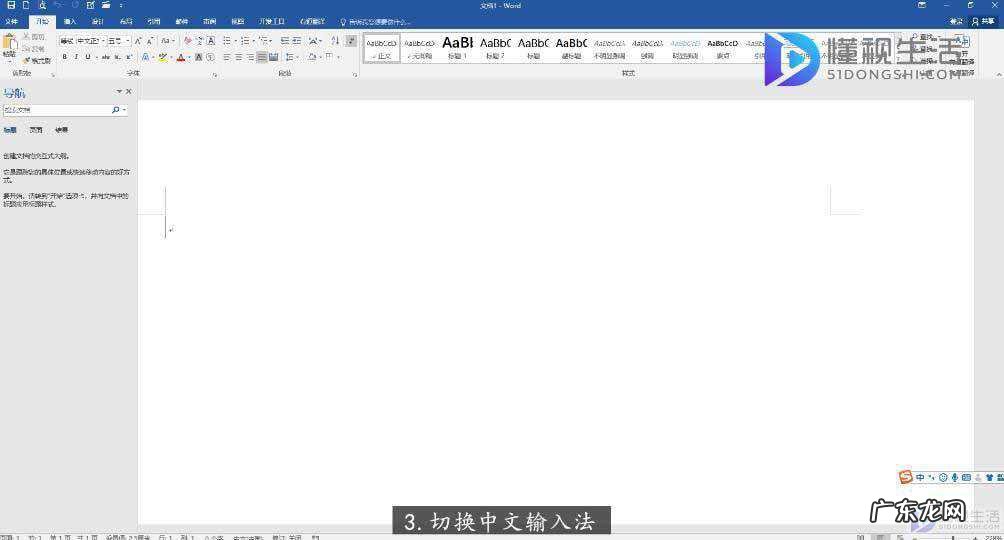Switch to the Developer tab
Screen dimensions: 1004x540
tap(271, 22)
